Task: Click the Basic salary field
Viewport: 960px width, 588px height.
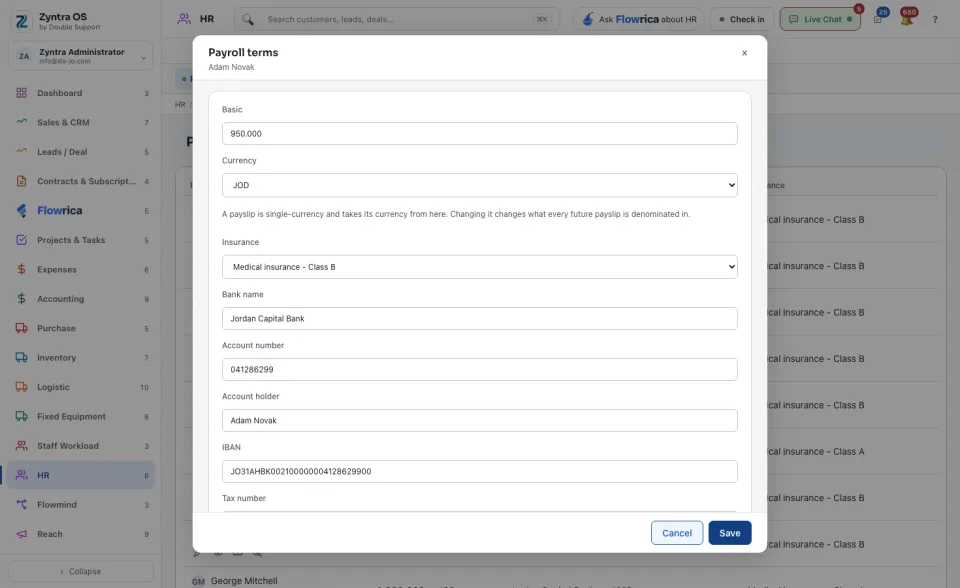Action: pos(479,134)
